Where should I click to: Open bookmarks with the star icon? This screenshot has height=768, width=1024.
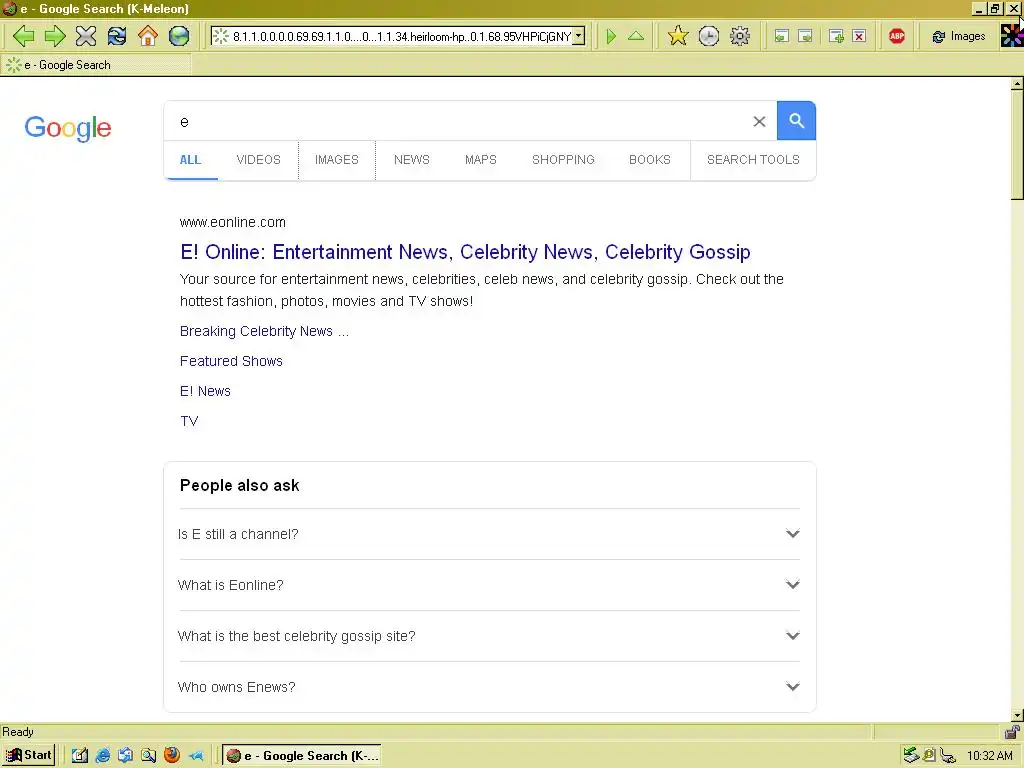point(678,36)
